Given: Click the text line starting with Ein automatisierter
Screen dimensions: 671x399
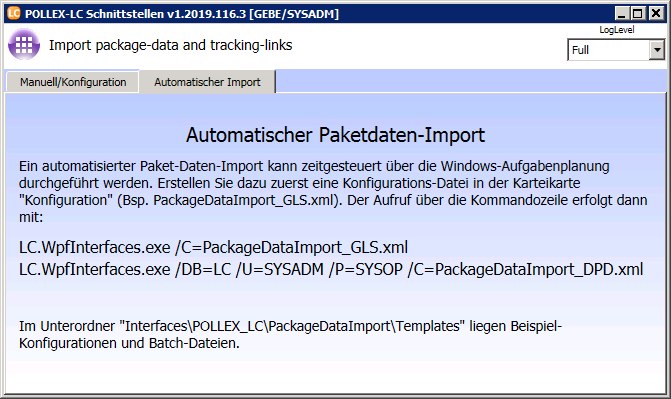Looking at the screenshot, I should pos(314,166).
